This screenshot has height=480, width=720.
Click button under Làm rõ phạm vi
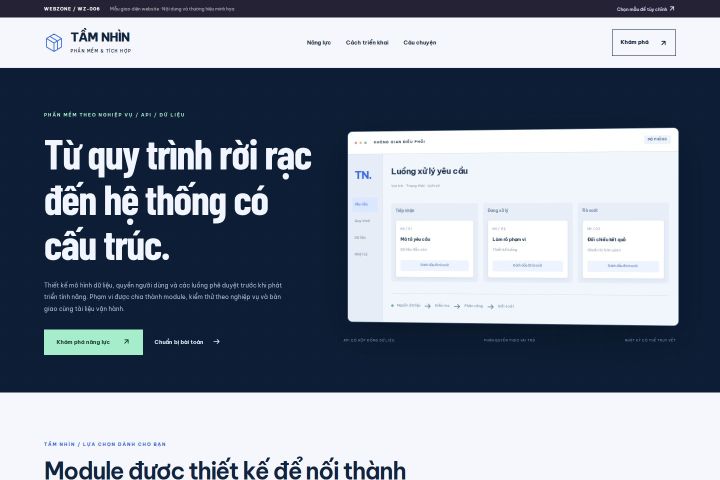click(x=527, y=265)
